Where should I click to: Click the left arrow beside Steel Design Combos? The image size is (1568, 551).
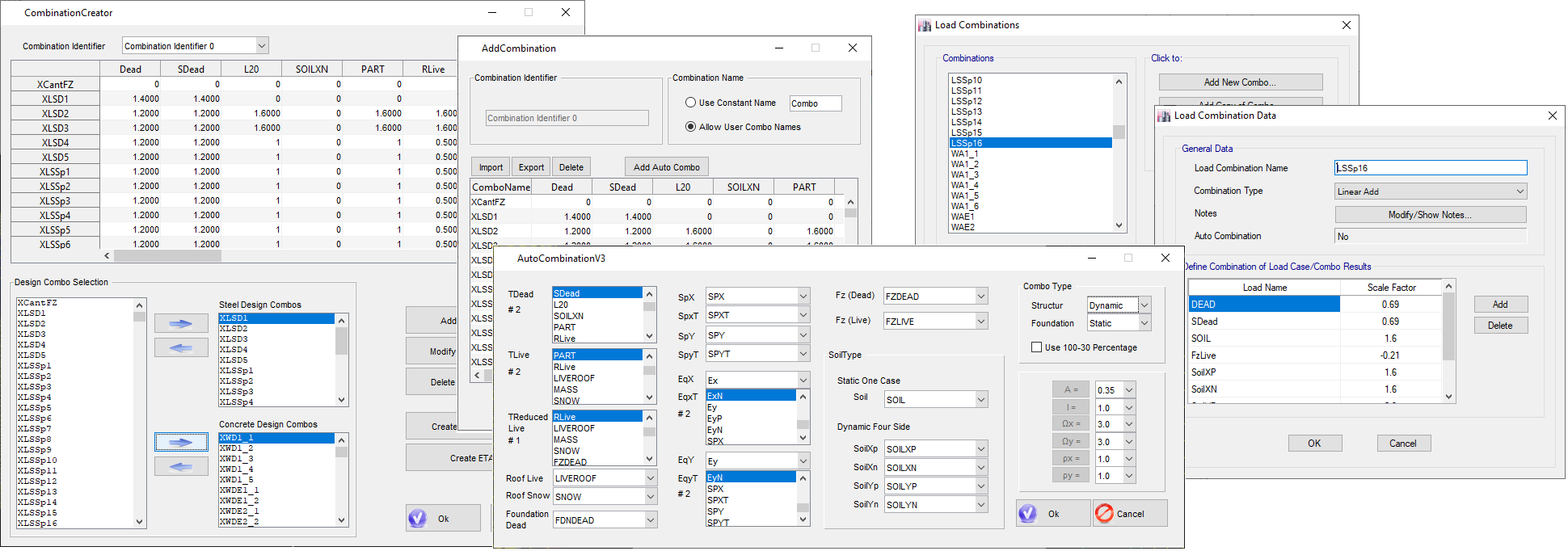(x=181, y=348)
